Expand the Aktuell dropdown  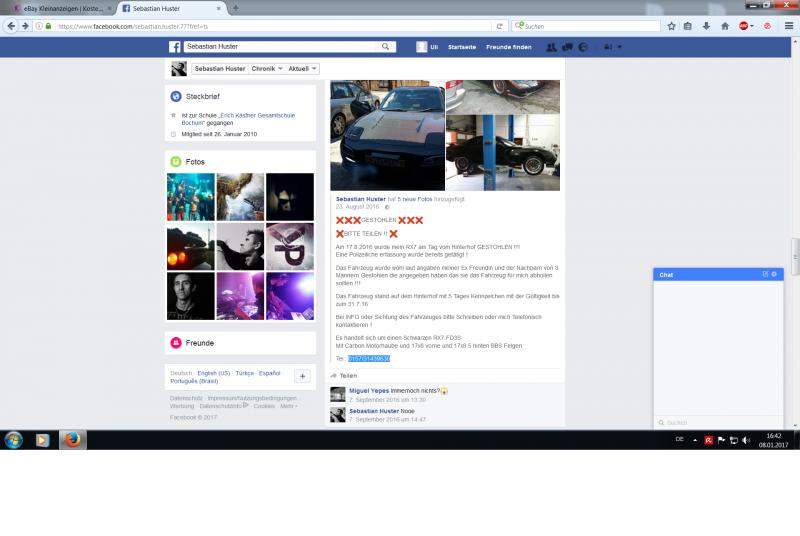(x=302, y=69)
